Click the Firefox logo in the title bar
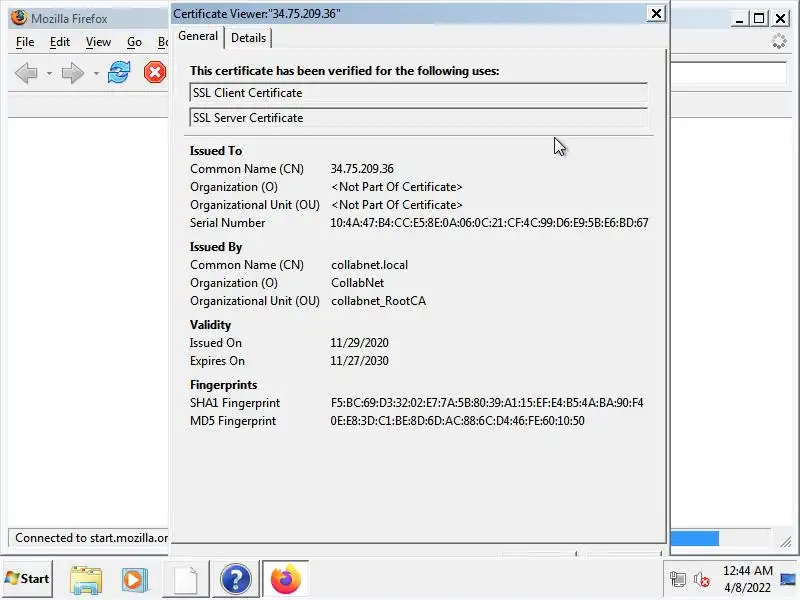 point(19,18)
